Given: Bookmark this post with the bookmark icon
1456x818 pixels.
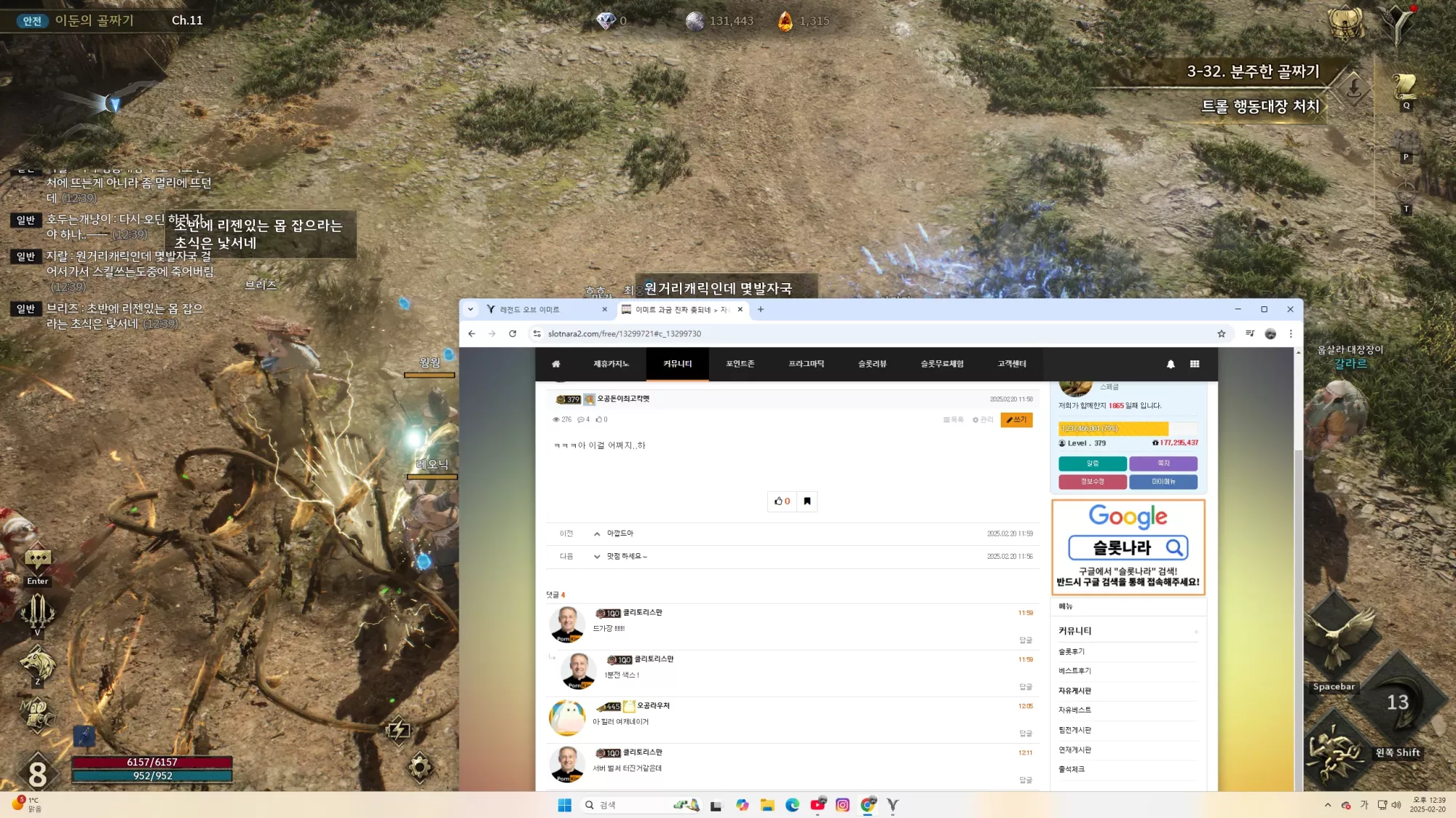Looking at the screenshot, I should 807,501.
